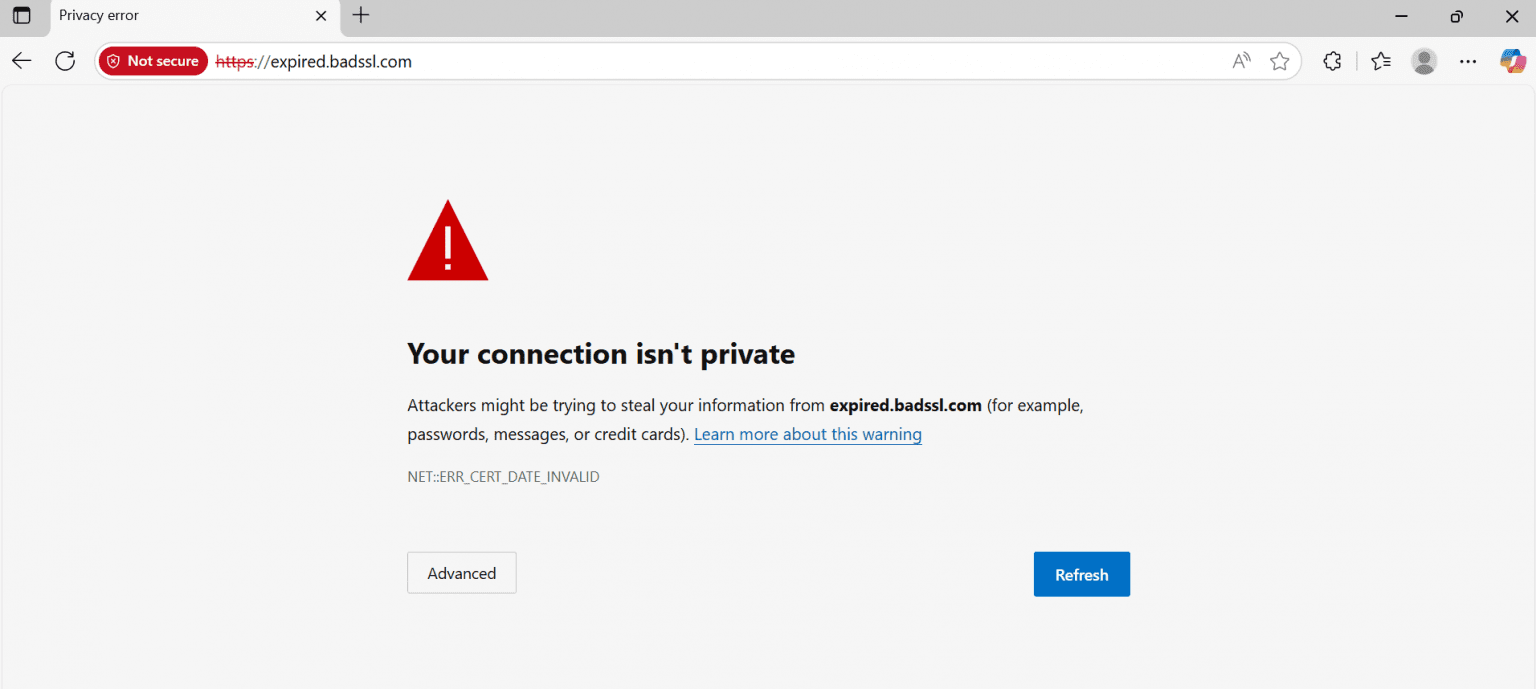Click the Not secure shield badge

(152, 60)
